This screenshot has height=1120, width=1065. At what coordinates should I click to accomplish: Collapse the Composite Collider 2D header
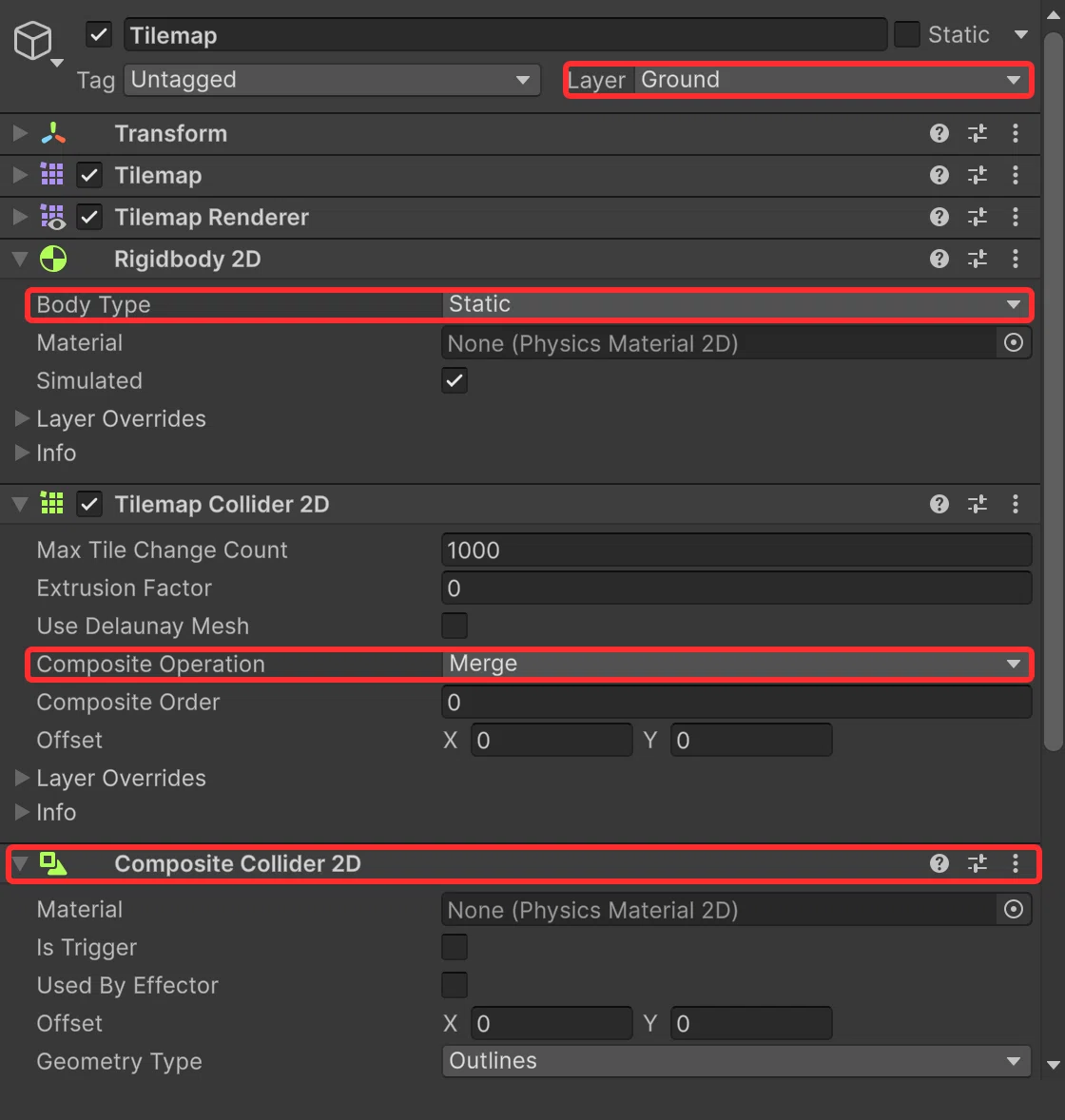[x=20, y=863]
